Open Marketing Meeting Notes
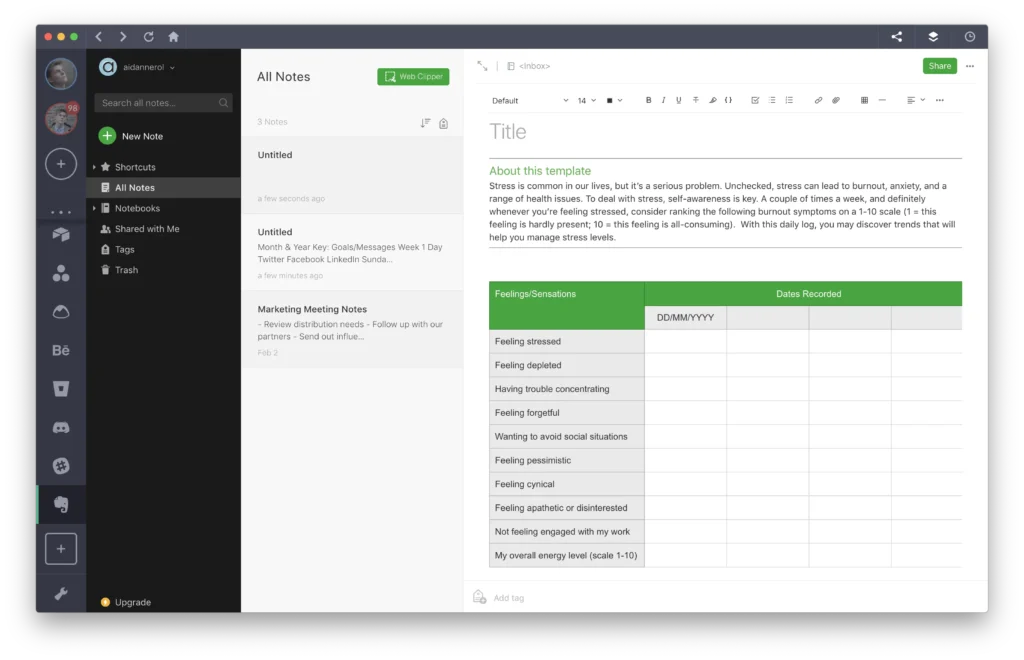 coord(353,330)
